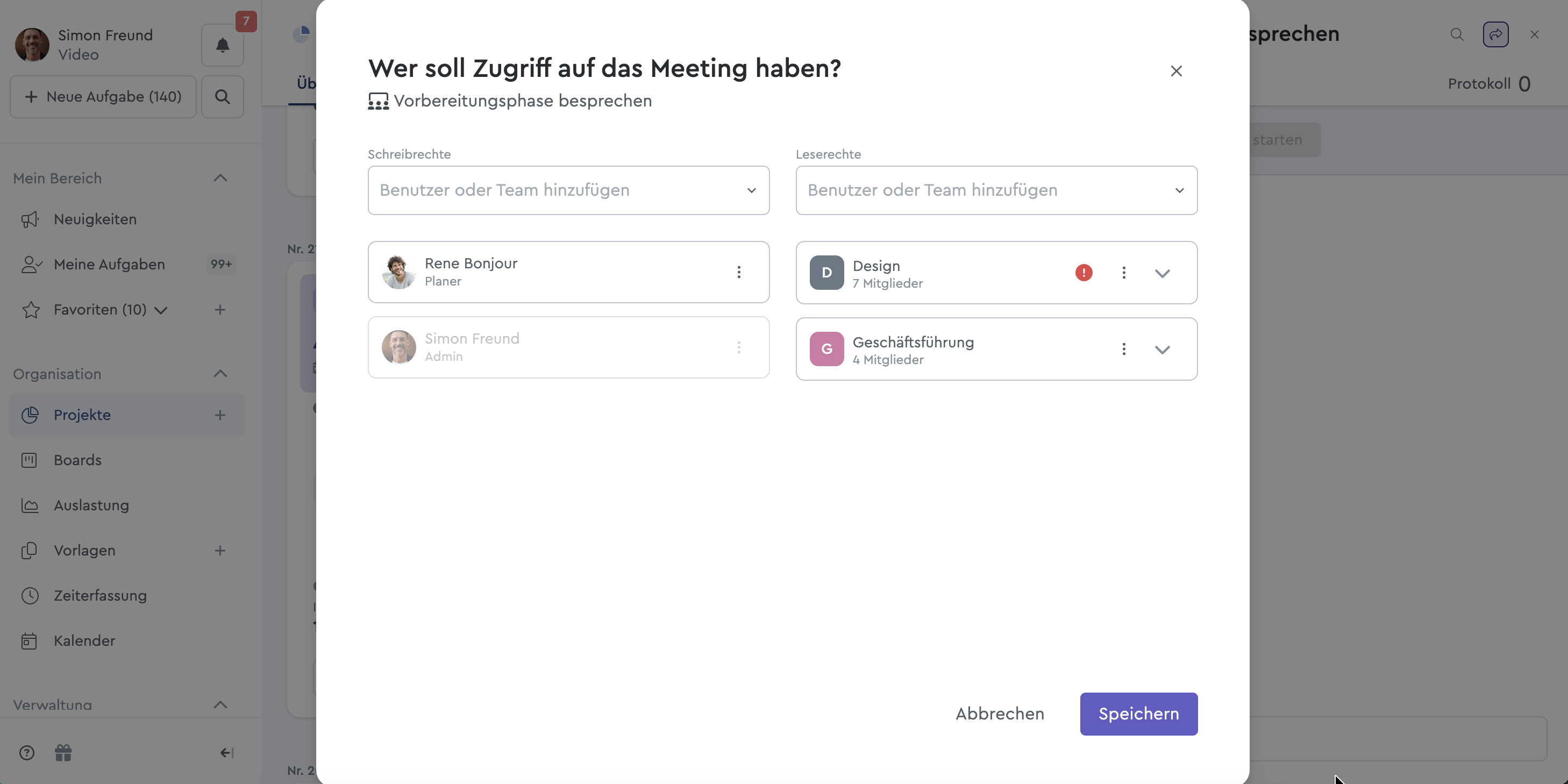Collapse the Mein Bereich section

coord(220,179)
